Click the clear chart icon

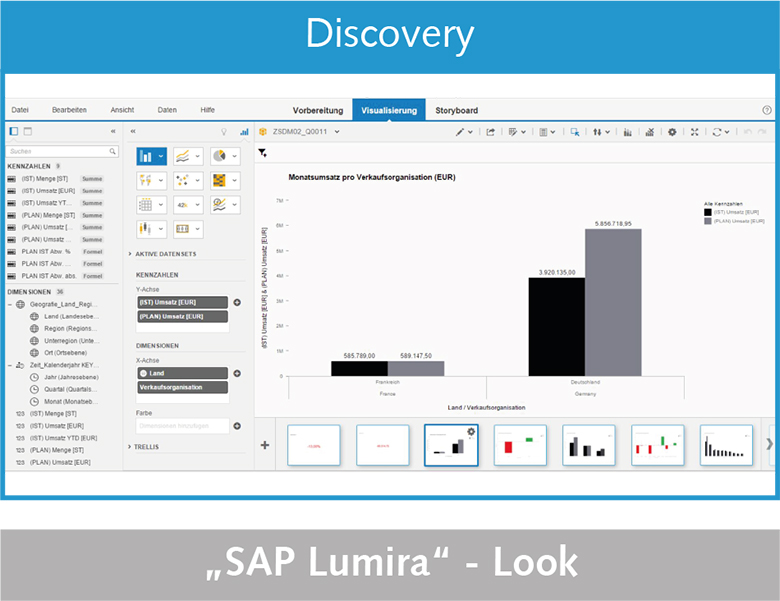[650, 132]
